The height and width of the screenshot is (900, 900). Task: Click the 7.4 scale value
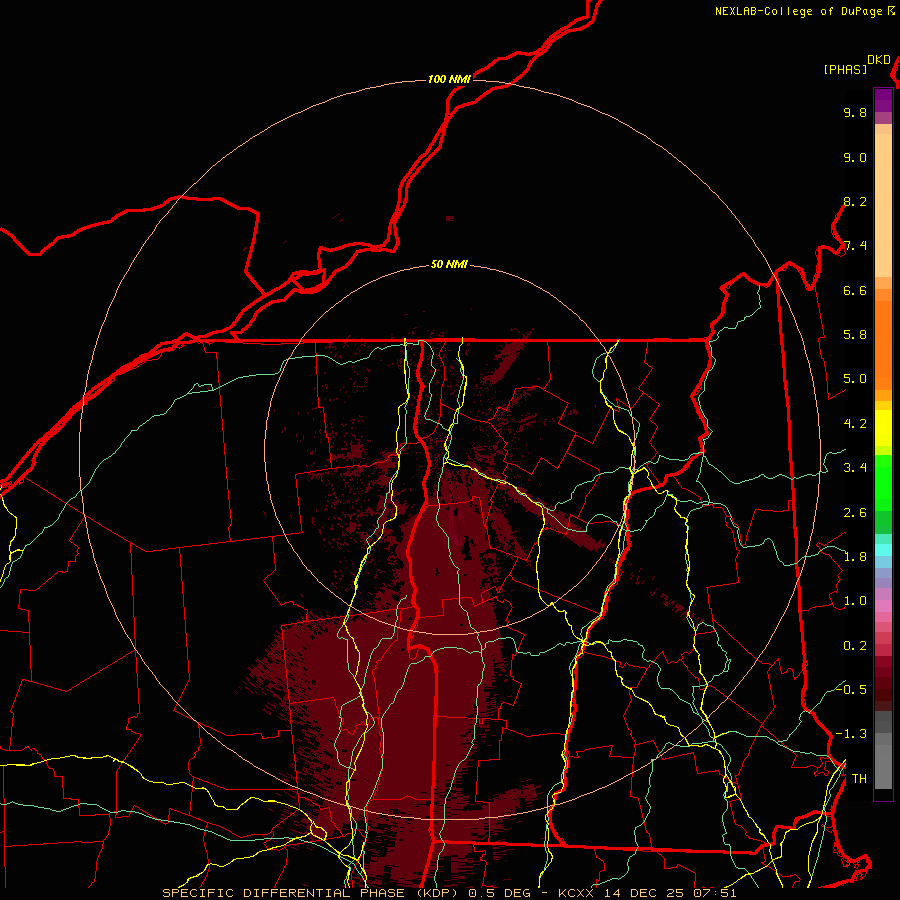tap(855, 246)
